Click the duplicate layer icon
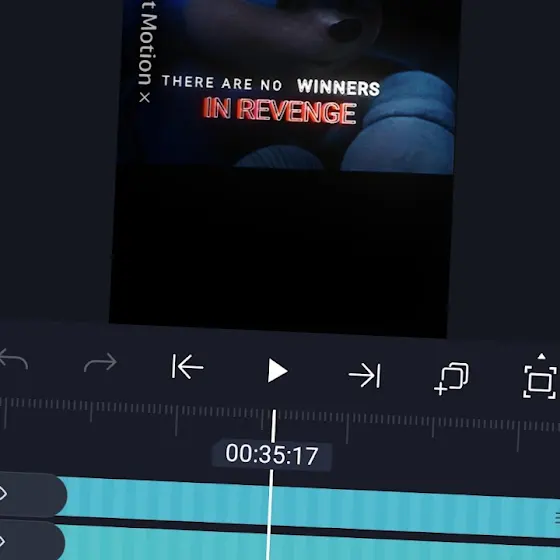 [452, 379]
